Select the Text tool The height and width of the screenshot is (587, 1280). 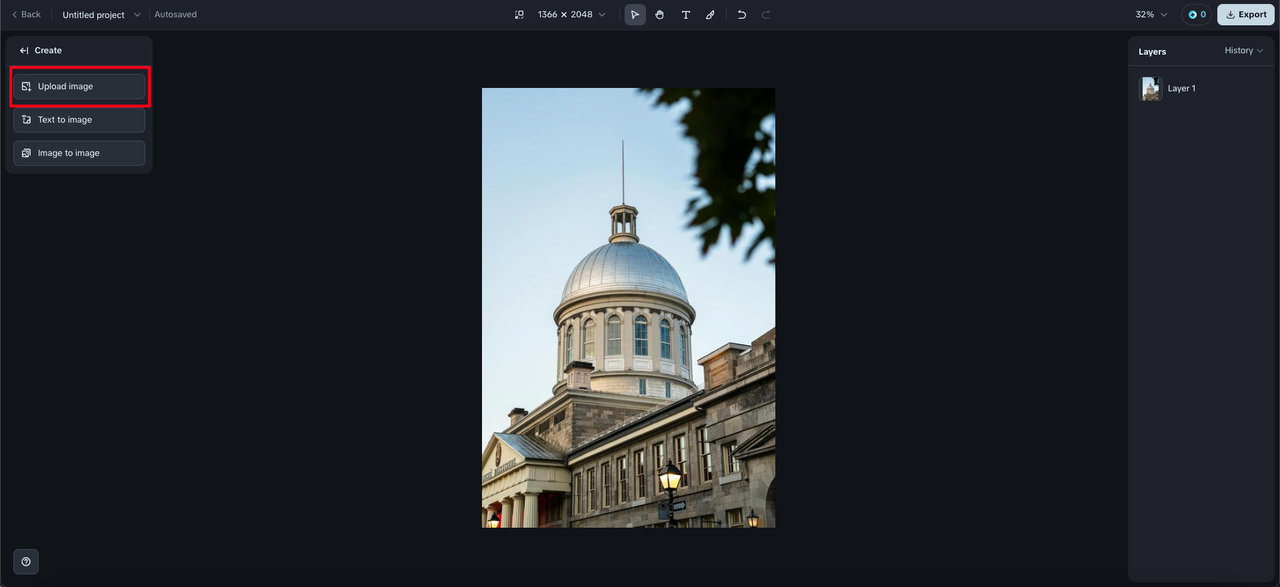pos(685,15)
